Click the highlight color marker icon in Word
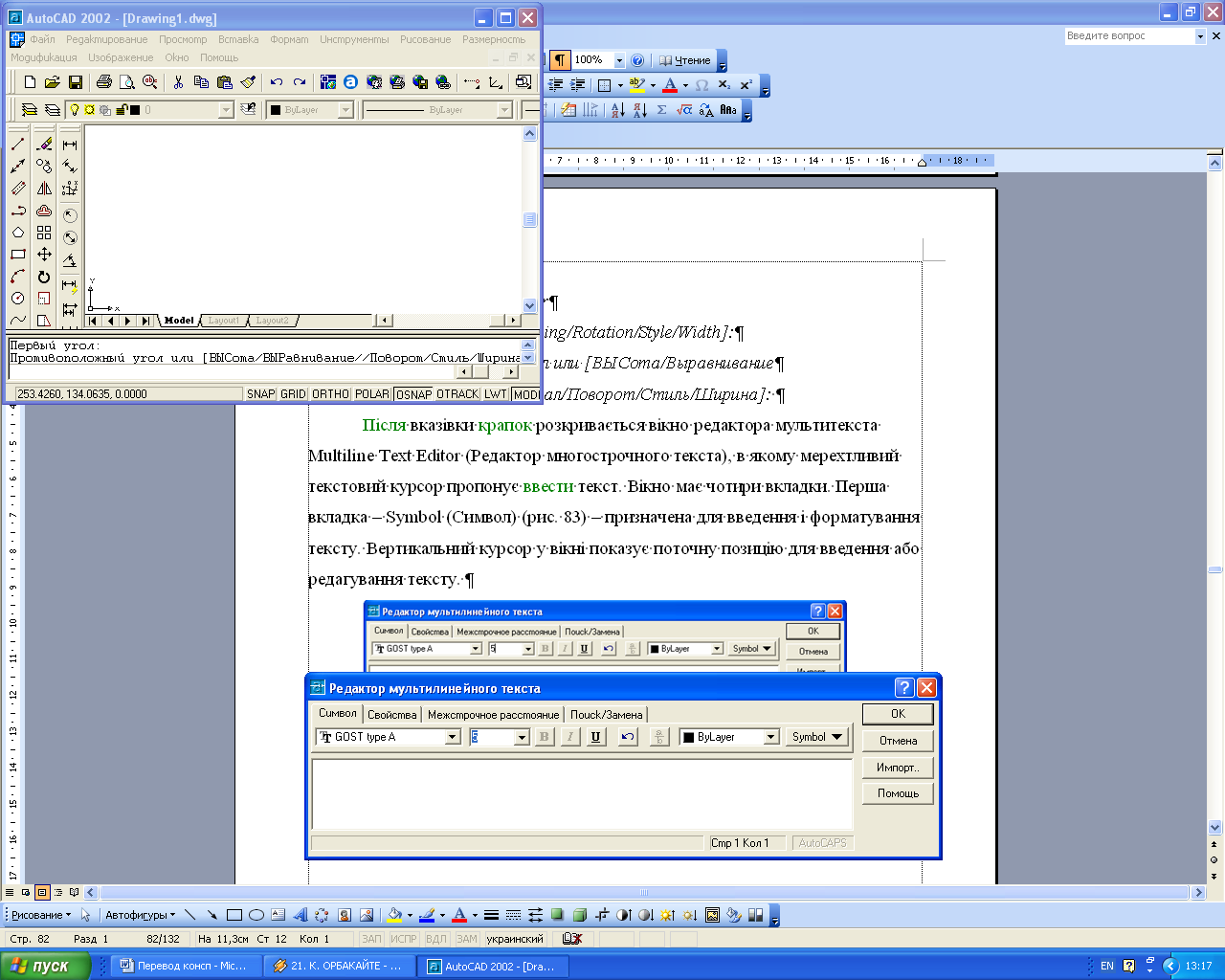The height and width of the screenshot is (980, 1225). tap(637, 85)
